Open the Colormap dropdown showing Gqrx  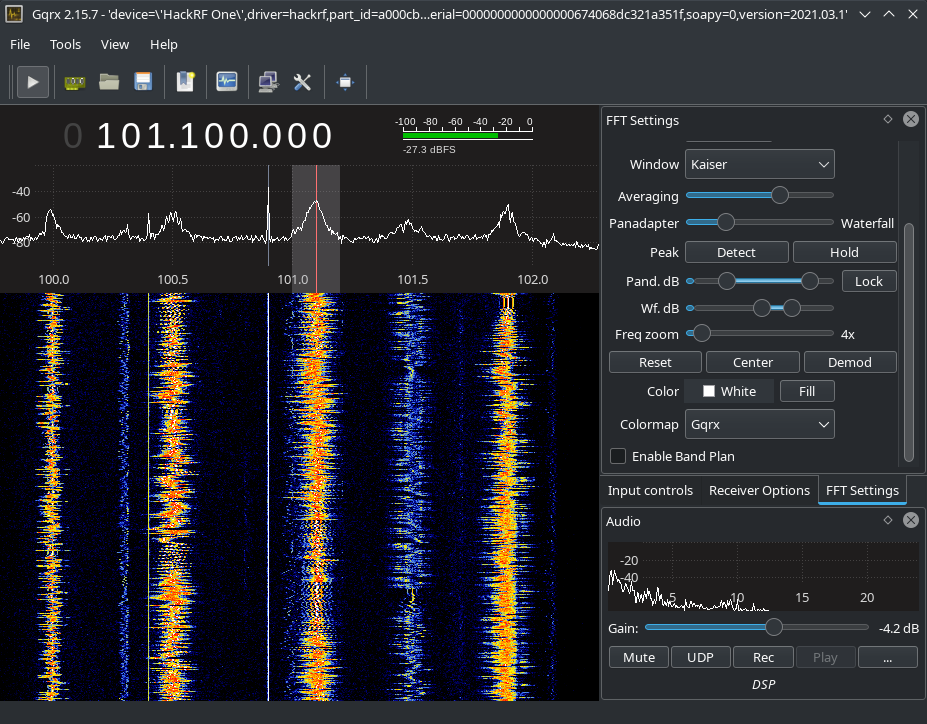coord(759,424)
